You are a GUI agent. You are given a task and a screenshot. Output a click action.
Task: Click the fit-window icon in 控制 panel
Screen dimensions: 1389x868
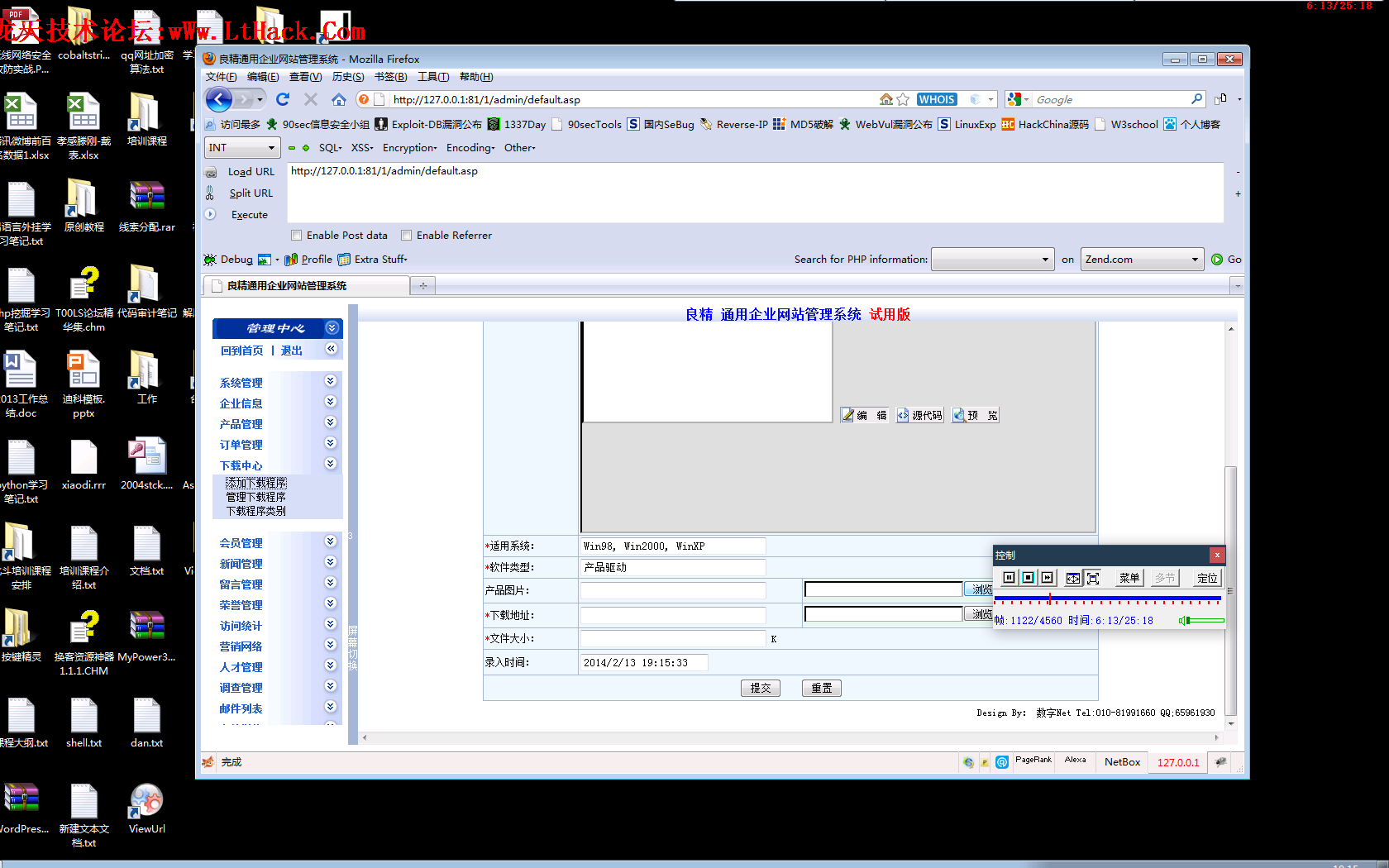point(1073,578)
